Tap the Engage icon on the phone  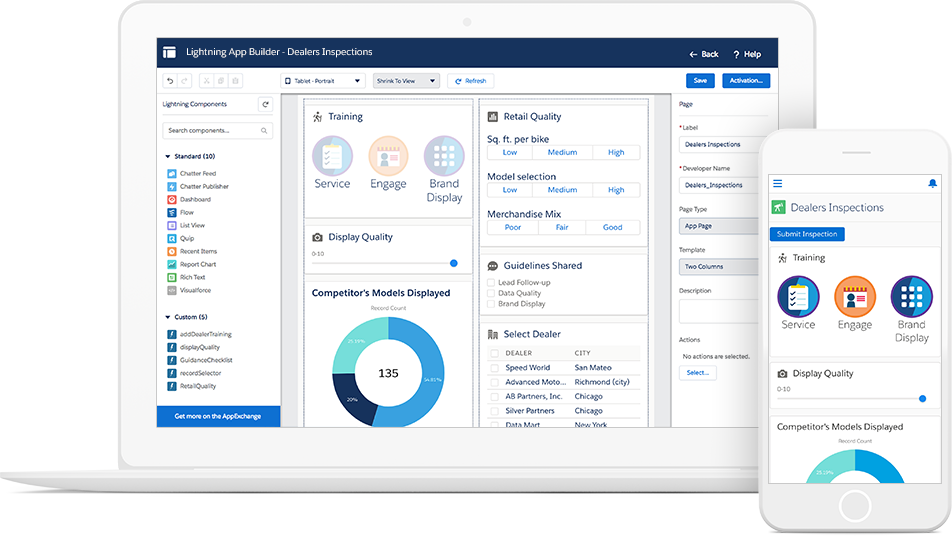point(855,296)
